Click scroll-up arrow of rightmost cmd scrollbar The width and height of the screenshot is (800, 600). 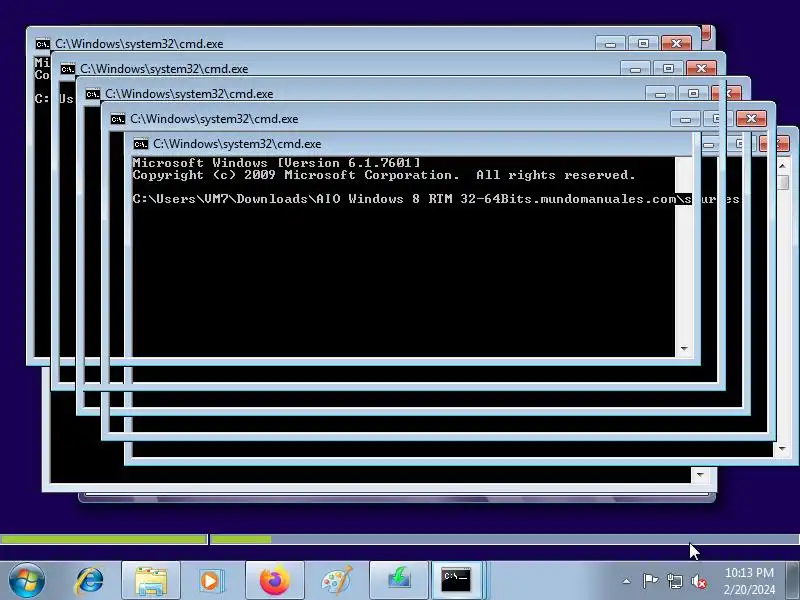tap(783, 166)
